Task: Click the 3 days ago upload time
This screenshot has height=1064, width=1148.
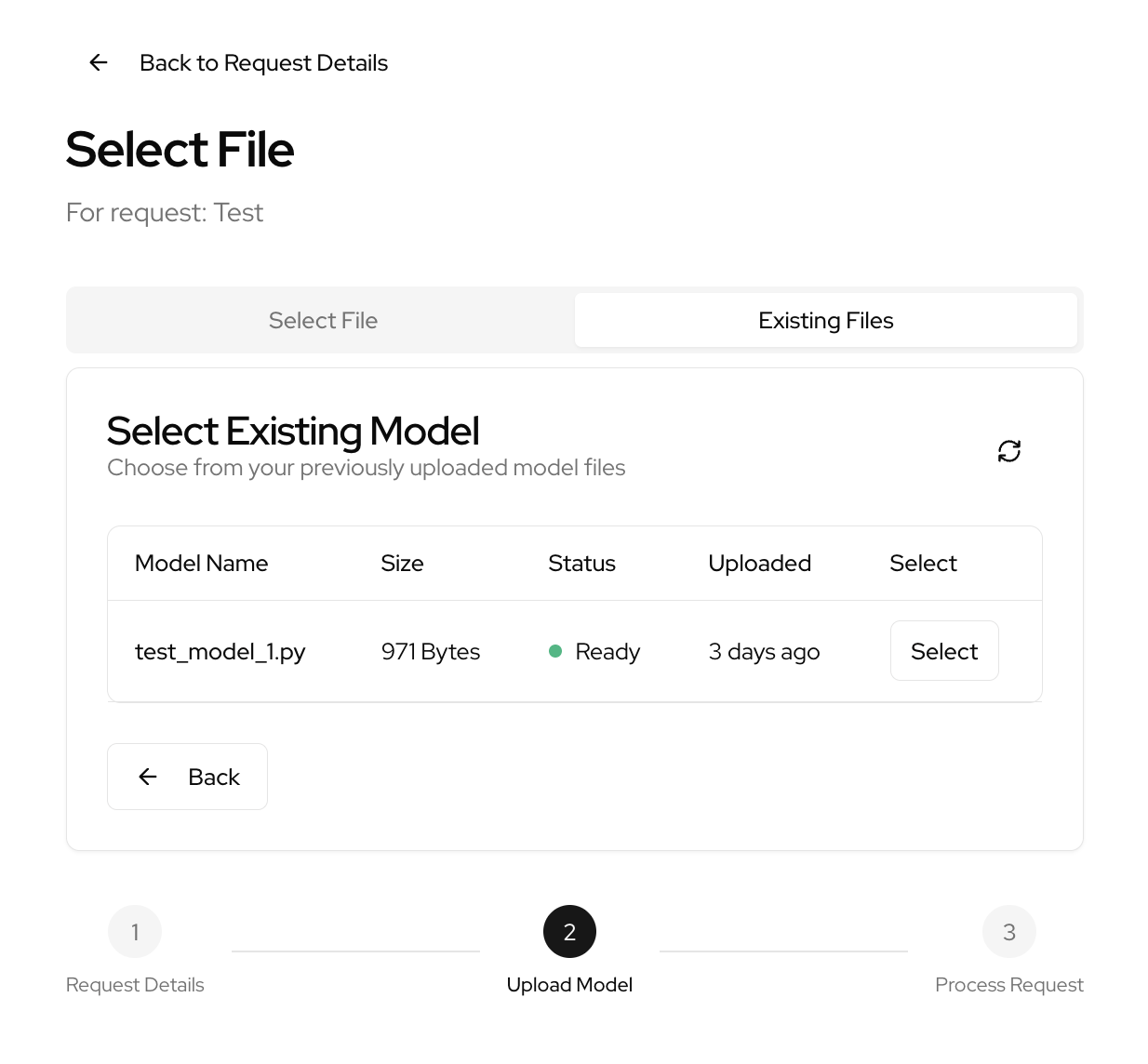Action: 764,652
